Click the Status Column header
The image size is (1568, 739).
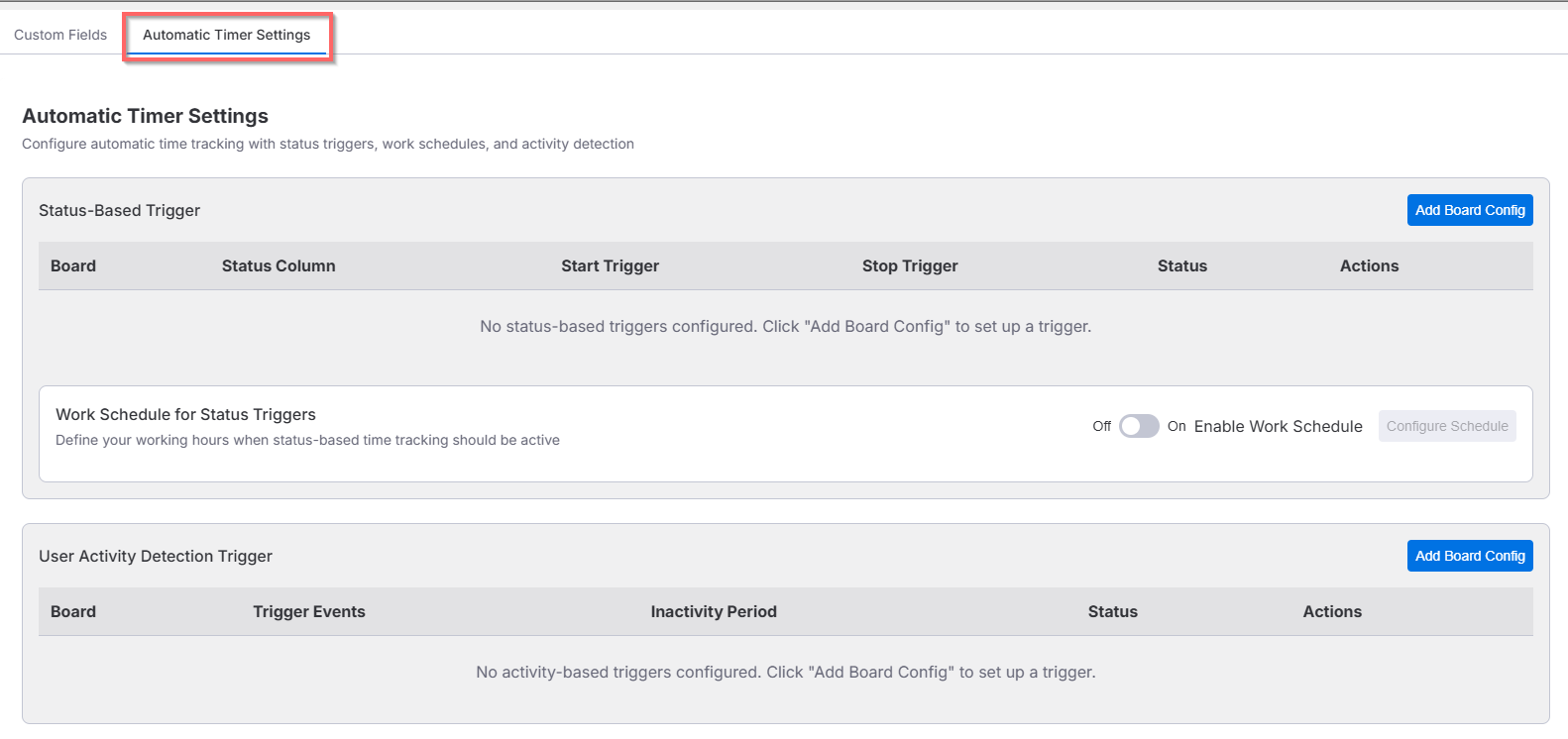pos(279,265)
